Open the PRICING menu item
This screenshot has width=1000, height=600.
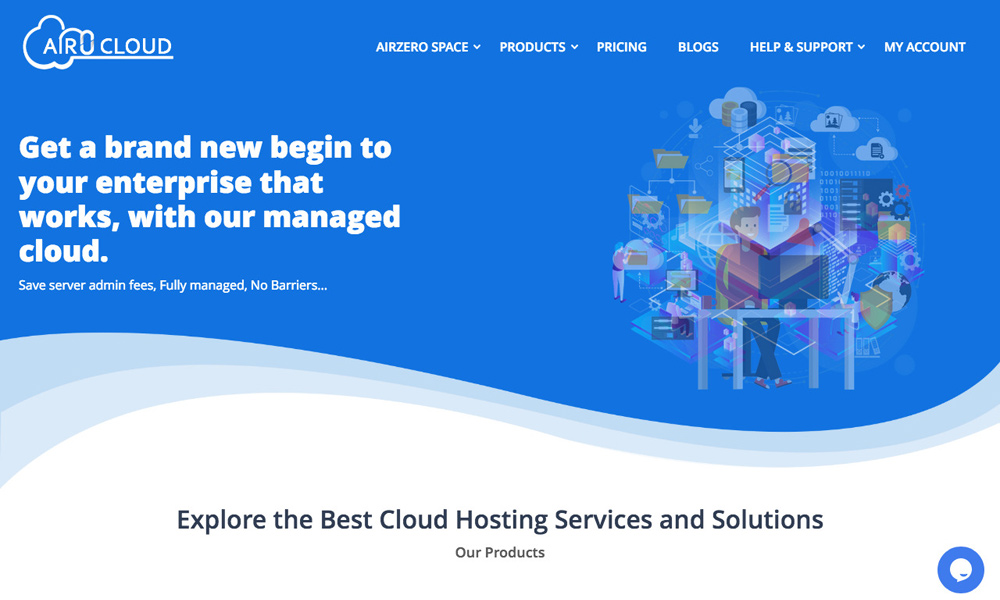coord(621,47)
